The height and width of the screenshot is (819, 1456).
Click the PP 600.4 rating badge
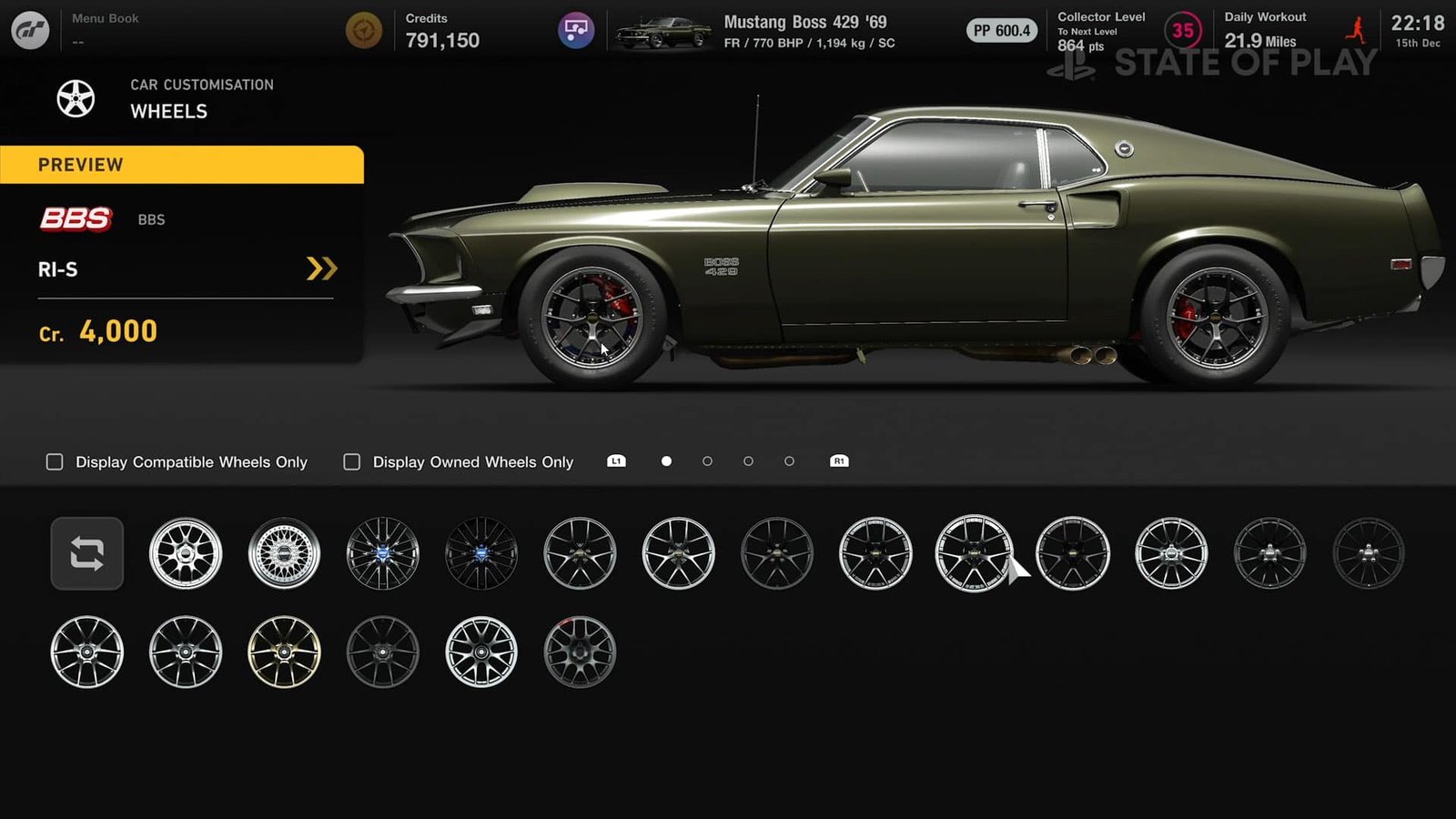pyautogui.click(x=1001, y=31)
